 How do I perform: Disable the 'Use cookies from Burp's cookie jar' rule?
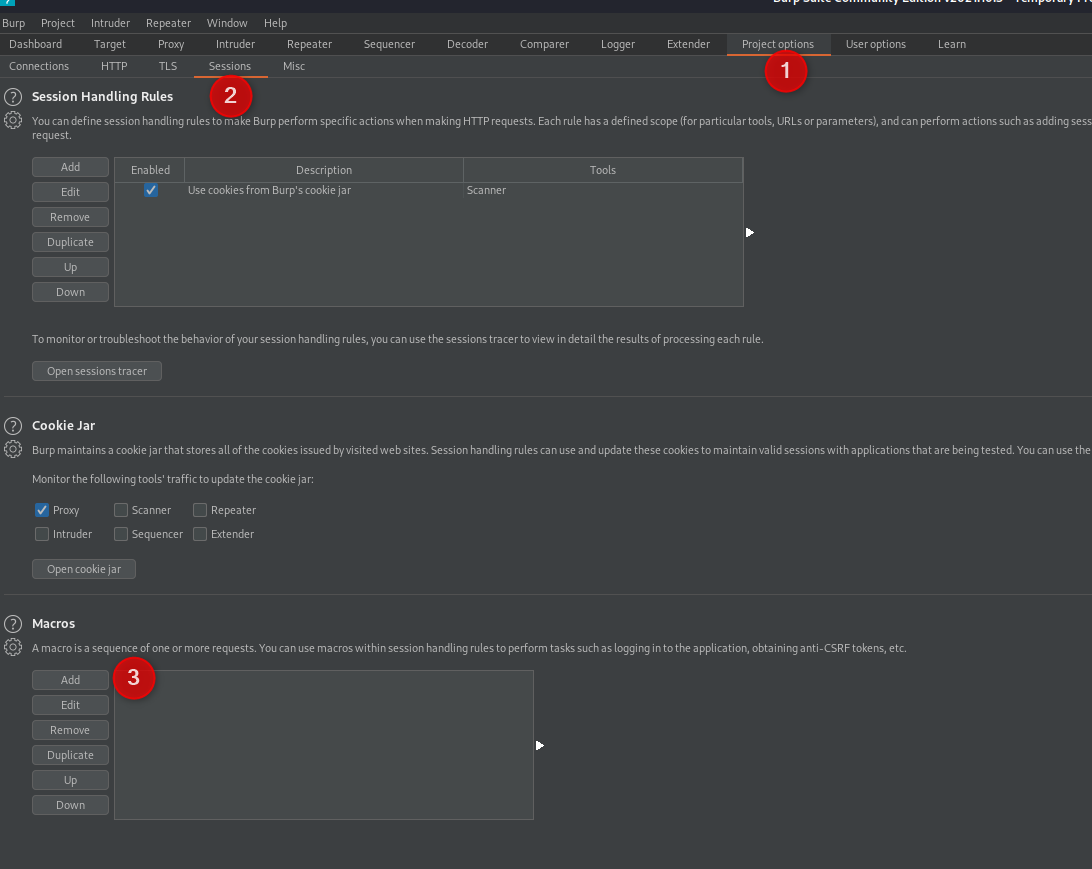pos(151,190)
